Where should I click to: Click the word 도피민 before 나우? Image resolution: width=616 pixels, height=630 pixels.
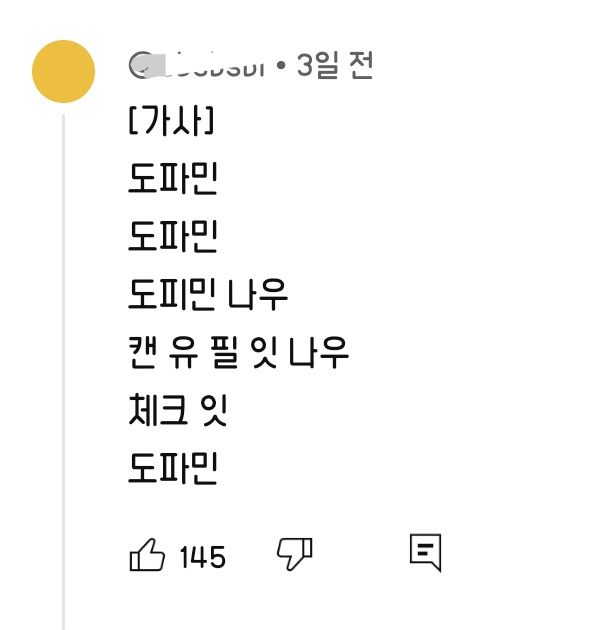[173, 295]
